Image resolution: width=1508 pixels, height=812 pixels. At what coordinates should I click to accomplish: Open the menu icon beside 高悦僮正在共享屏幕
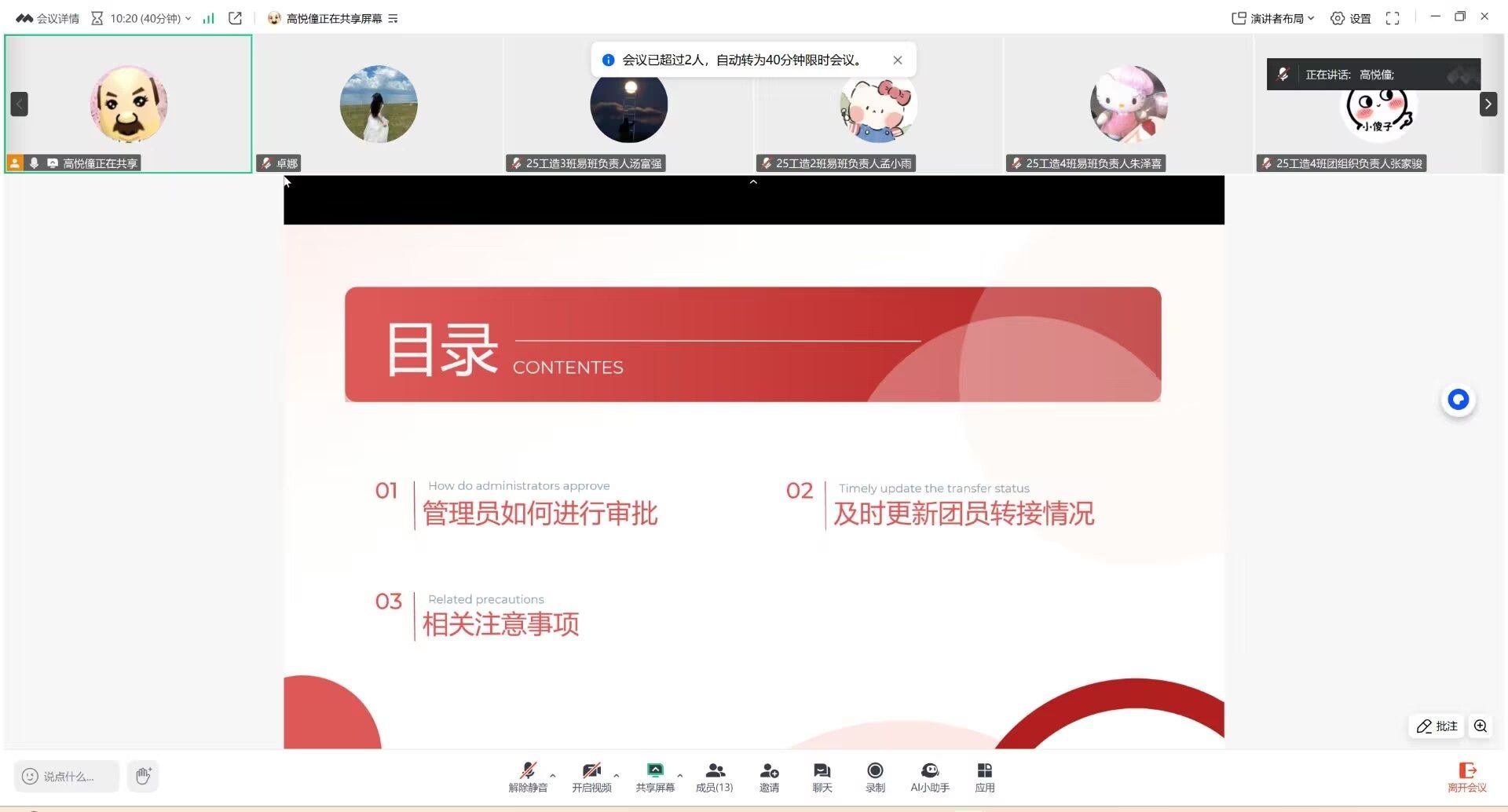point(393,18)
